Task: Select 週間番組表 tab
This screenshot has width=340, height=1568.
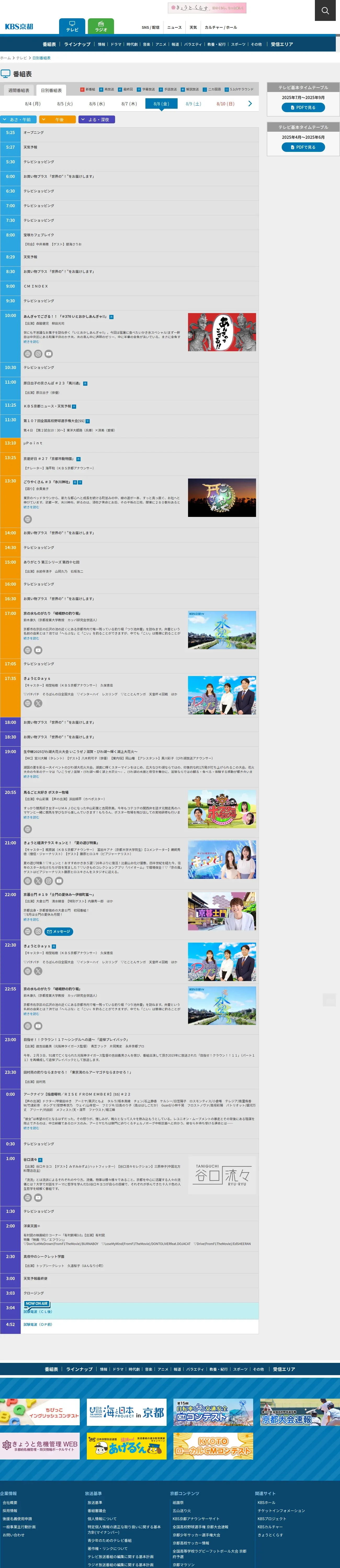Action: pyautogui.click(x=19, y=90)
